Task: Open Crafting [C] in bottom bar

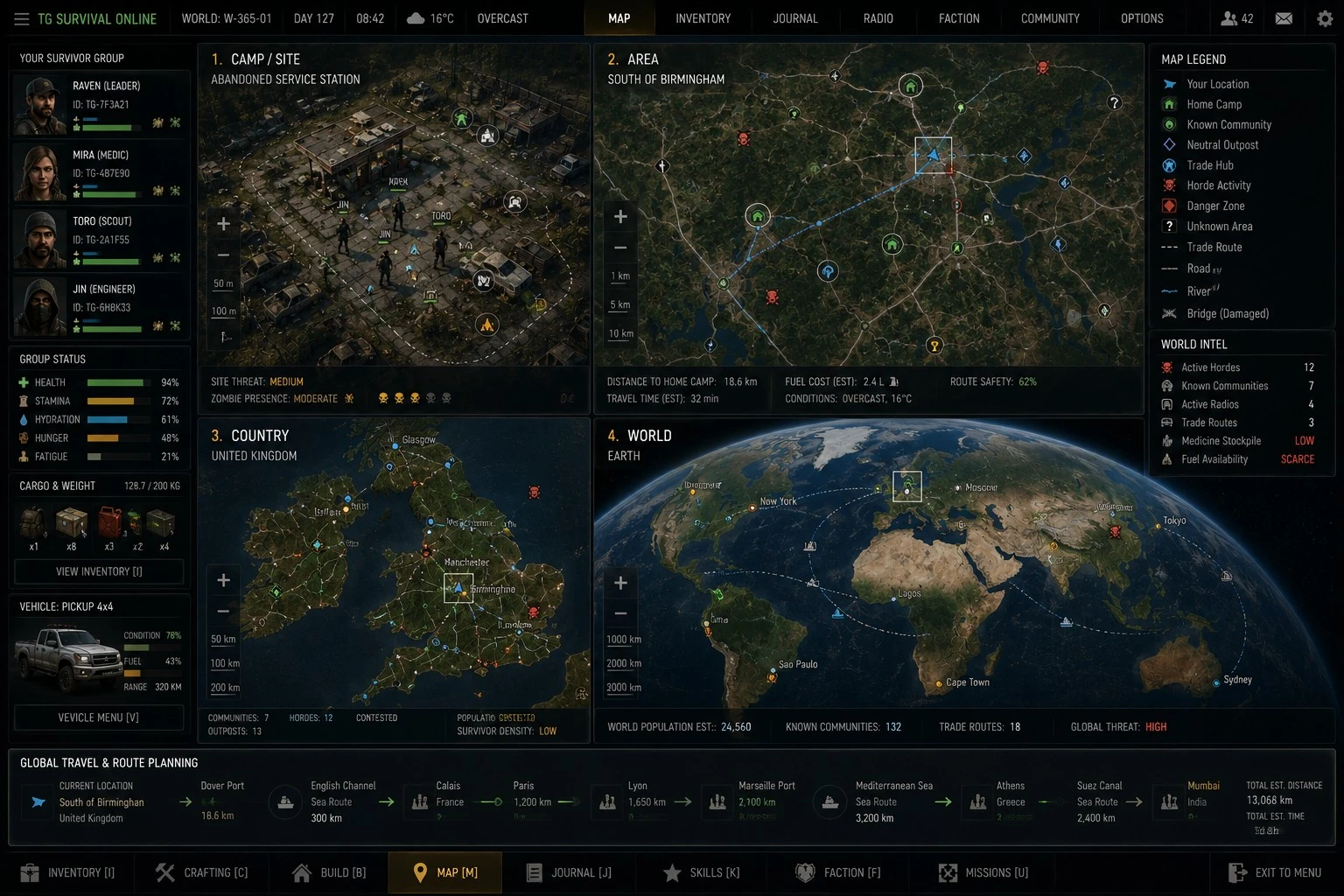Action: pos(202,873)
